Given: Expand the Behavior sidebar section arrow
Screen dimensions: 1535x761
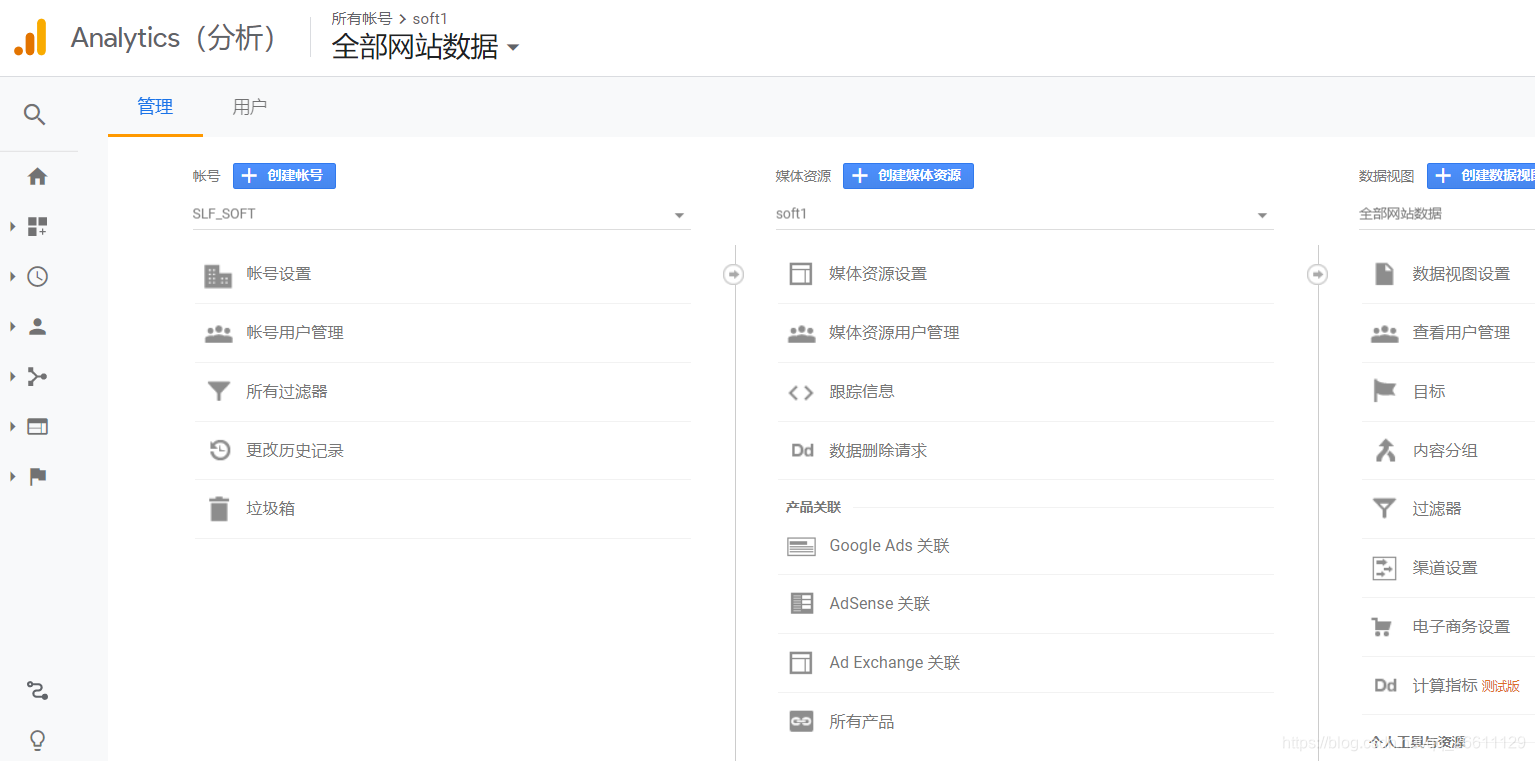Looking at the screenshot, I should 12,427.
